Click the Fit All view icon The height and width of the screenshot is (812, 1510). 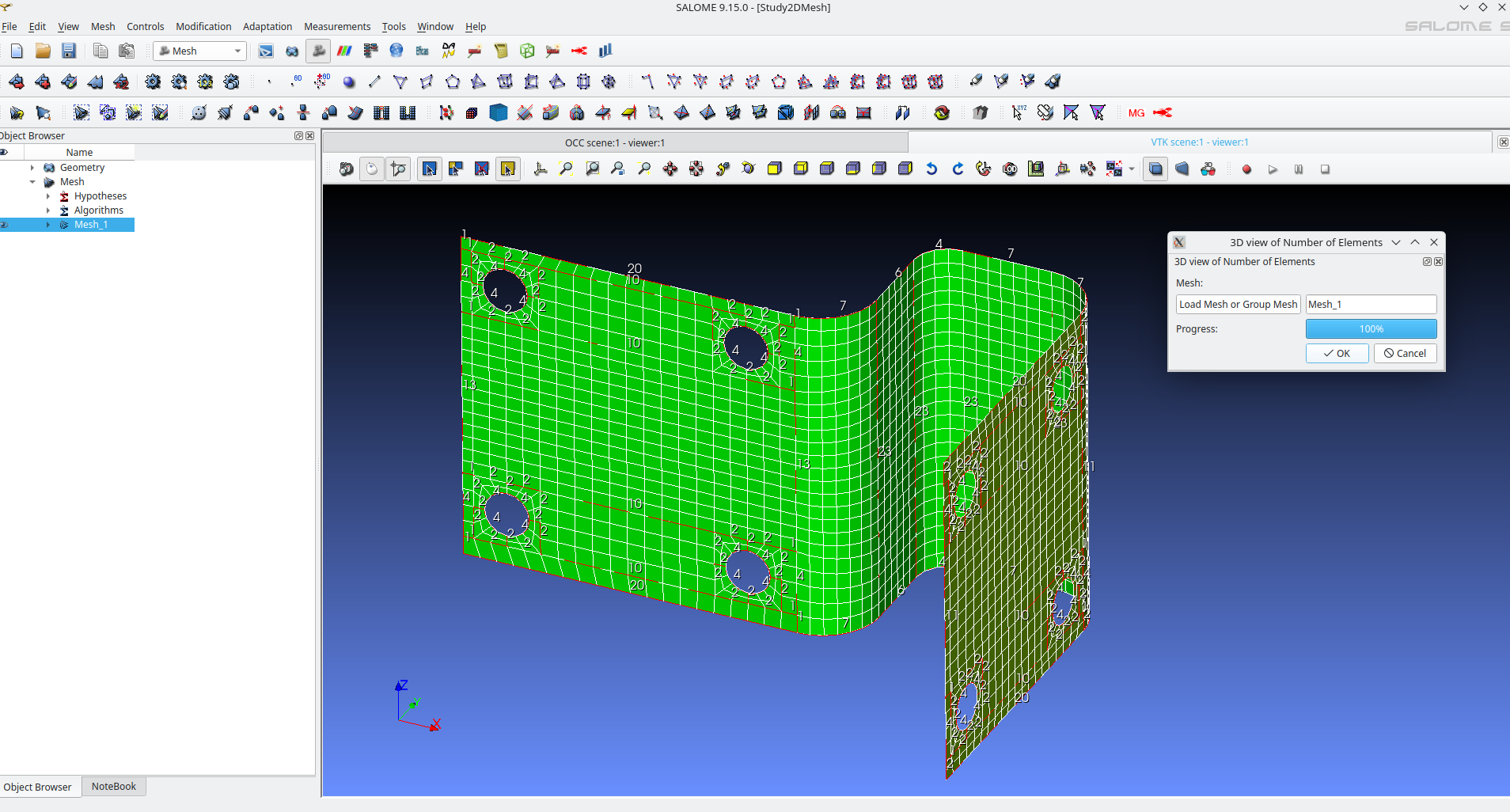[566, 169]
